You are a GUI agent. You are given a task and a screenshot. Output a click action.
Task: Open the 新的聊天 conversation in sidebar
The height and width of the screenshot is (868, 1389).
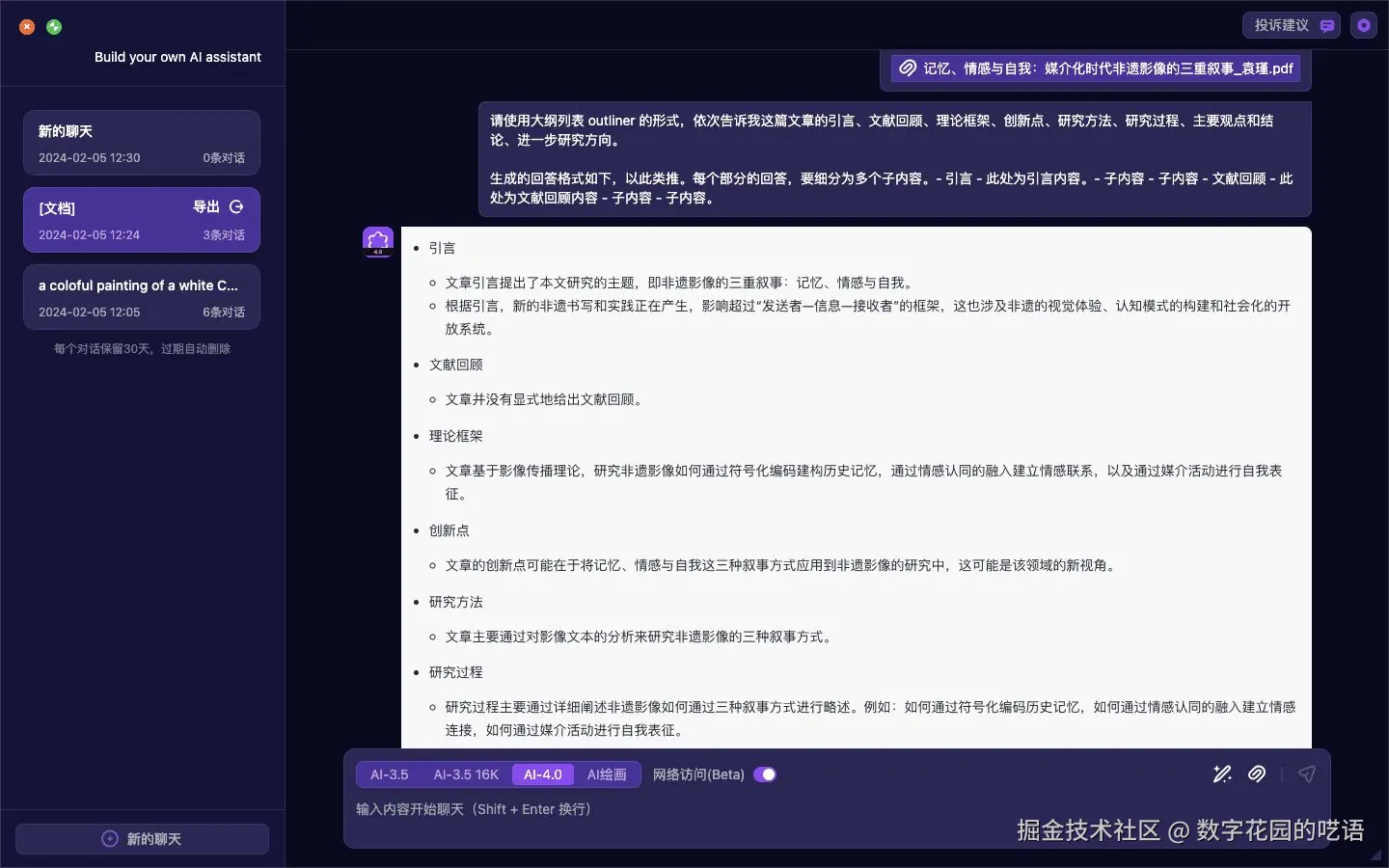pos(142,143)
